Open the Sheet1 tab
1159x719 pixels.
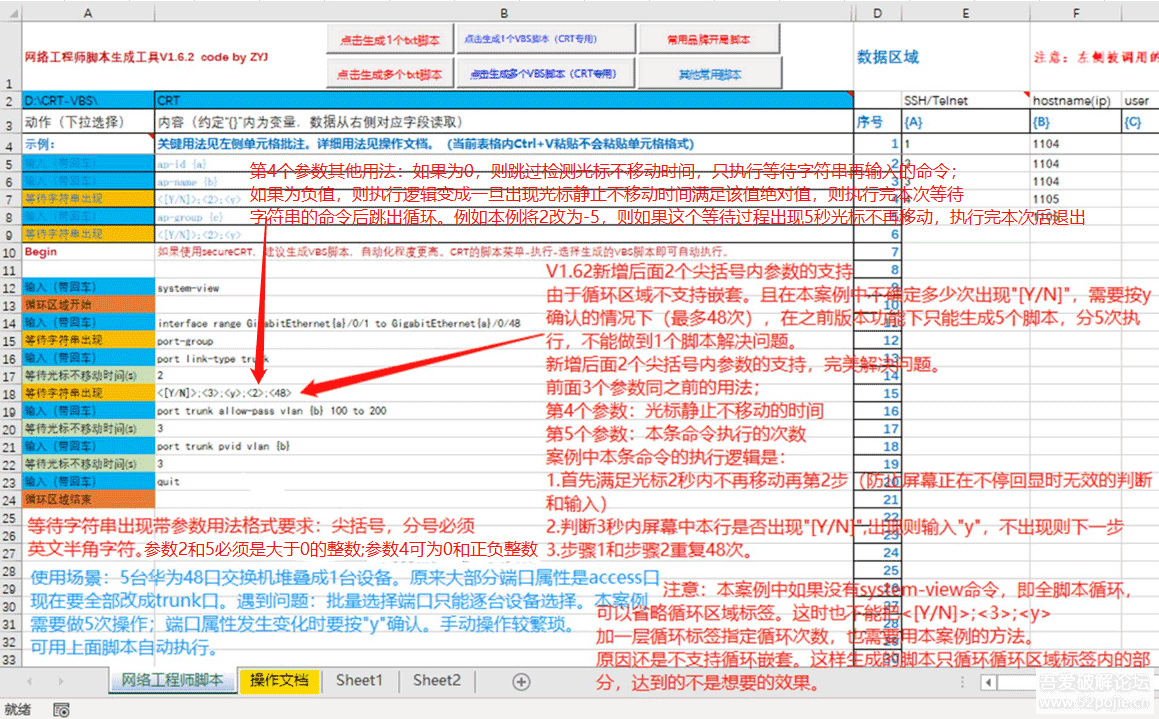pyautogui.click(x=359, y=681)
